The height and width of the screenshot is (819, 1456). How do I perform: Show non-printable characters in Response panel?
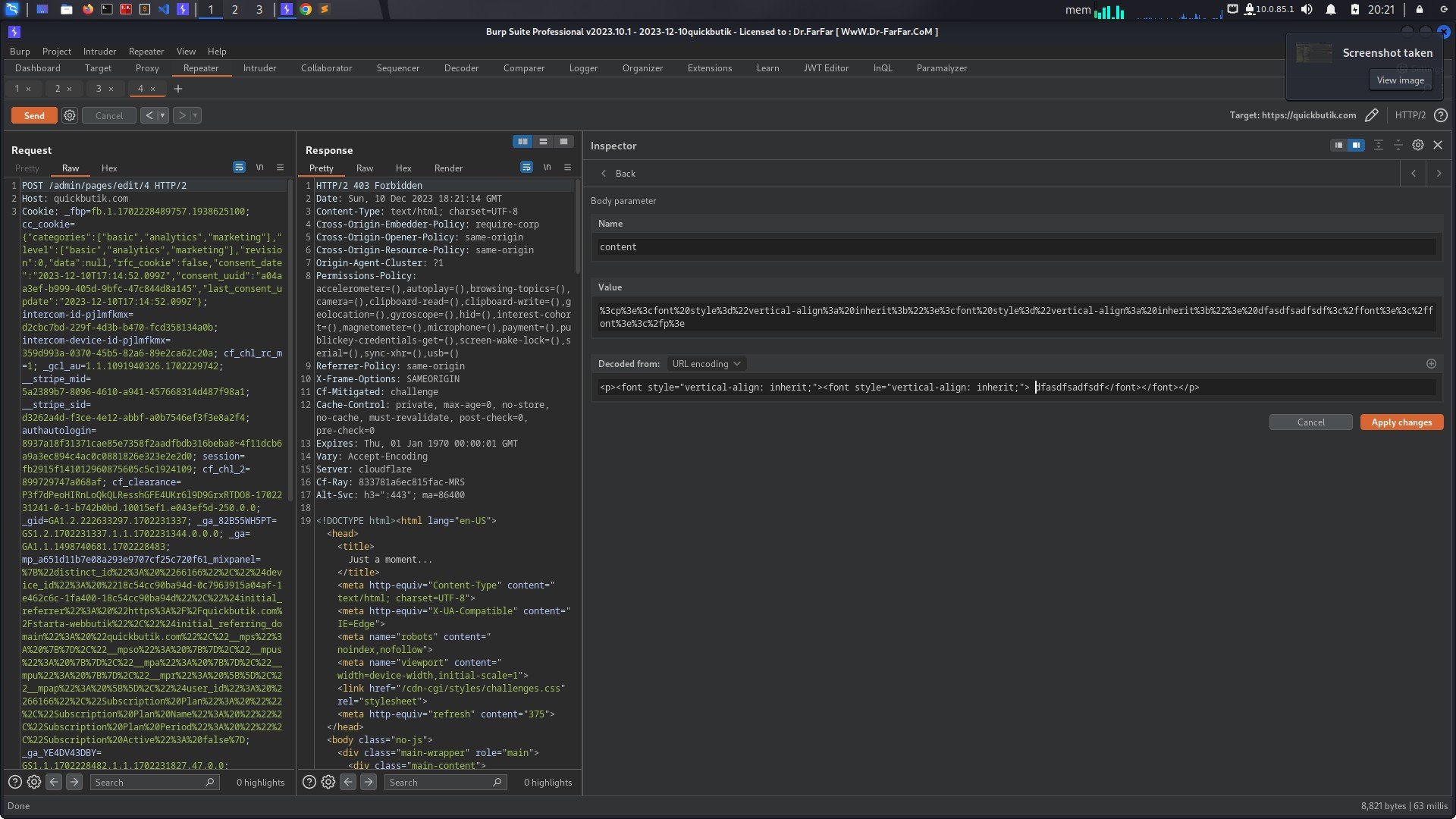(547, 167)
